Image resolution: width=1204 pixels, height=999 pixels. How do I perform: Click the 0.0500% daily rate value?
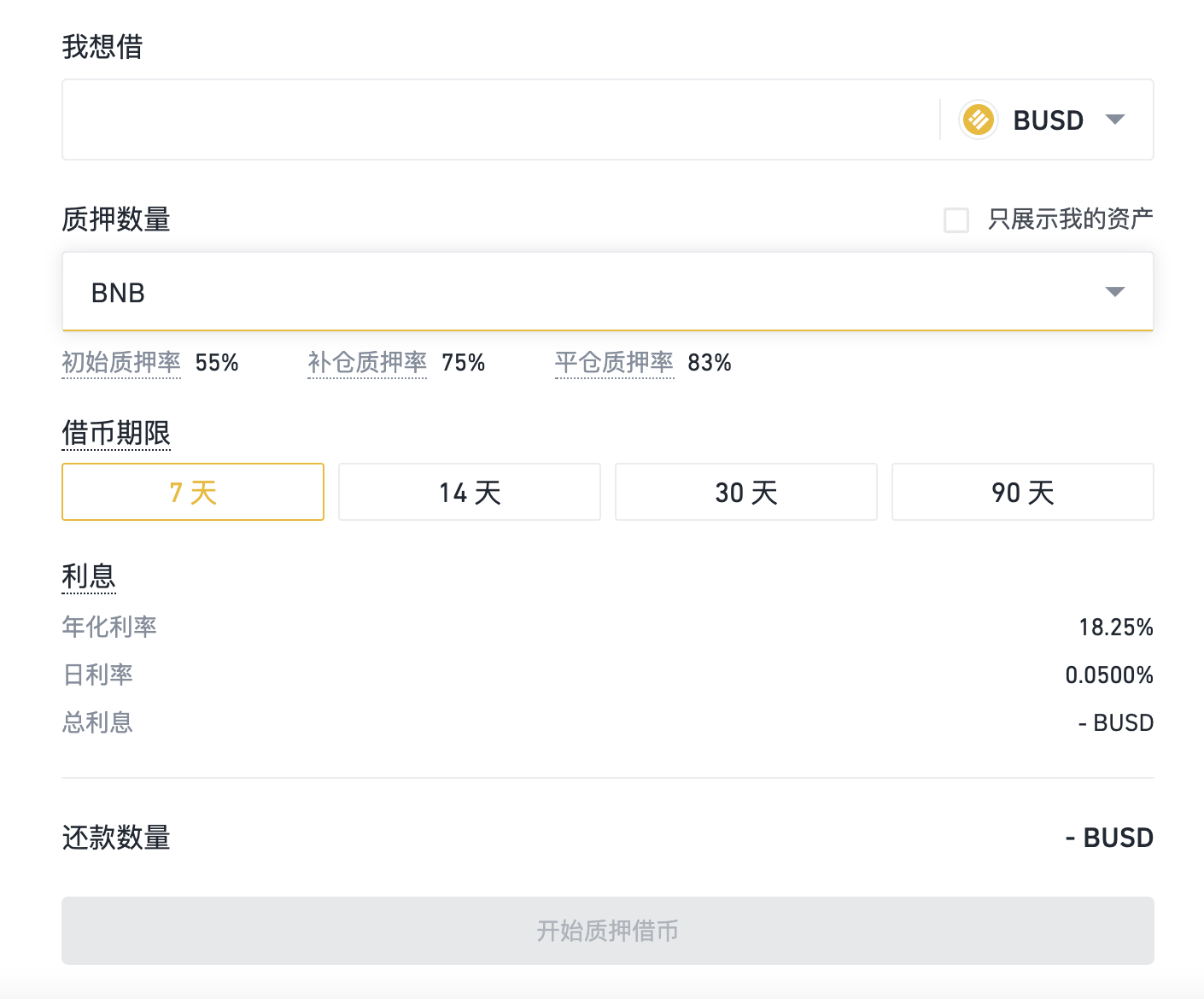point(1109,675)
